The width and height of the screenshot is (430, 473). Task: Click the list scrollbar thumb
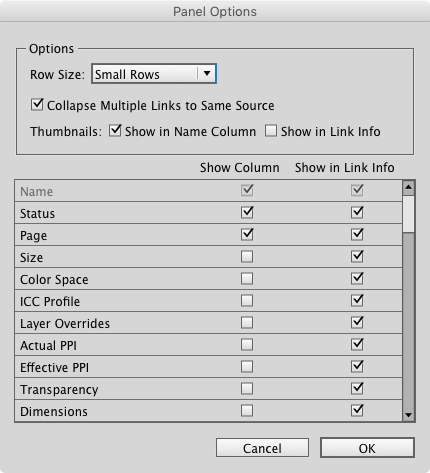pos(408,214)
